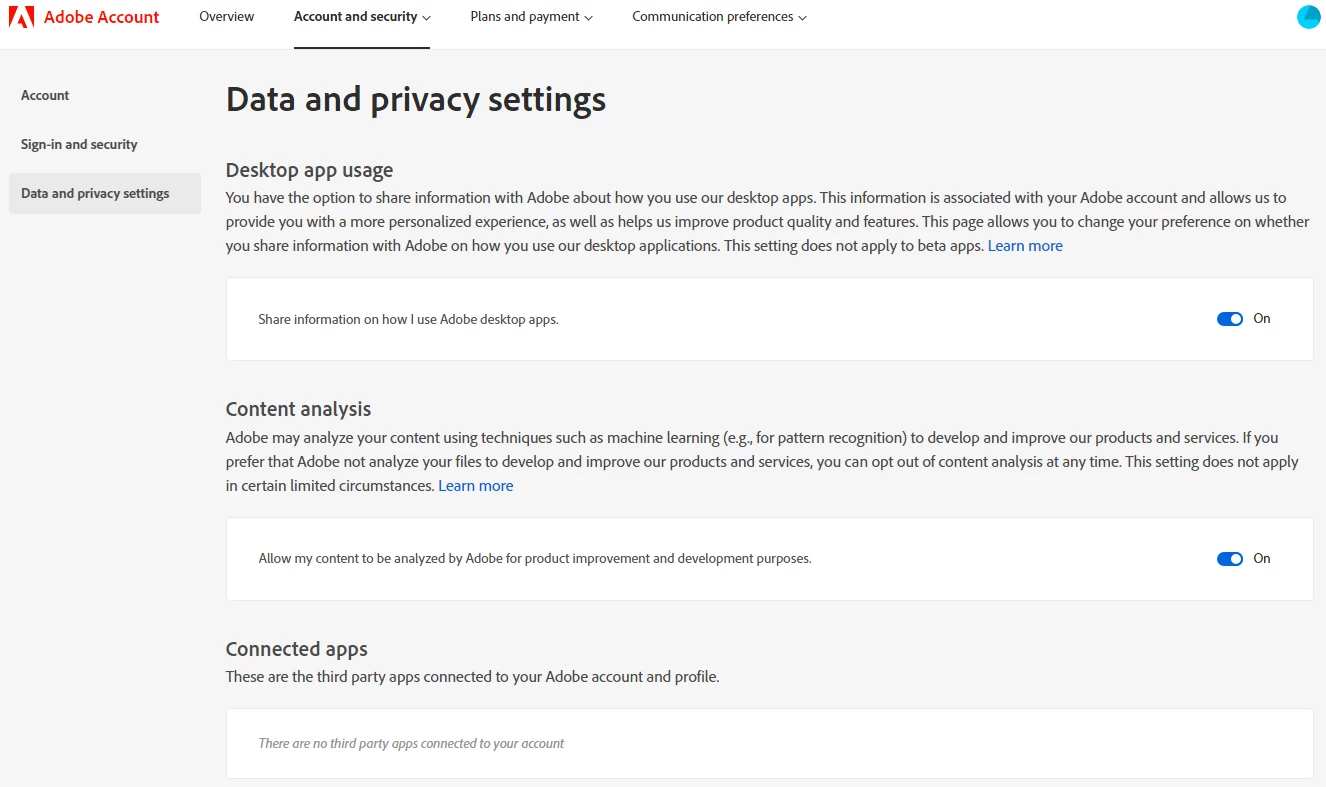The height and width of the screenshot is (787, 1326).
Task: Click the Share information on desktop apps label
Action: (408, 320)
